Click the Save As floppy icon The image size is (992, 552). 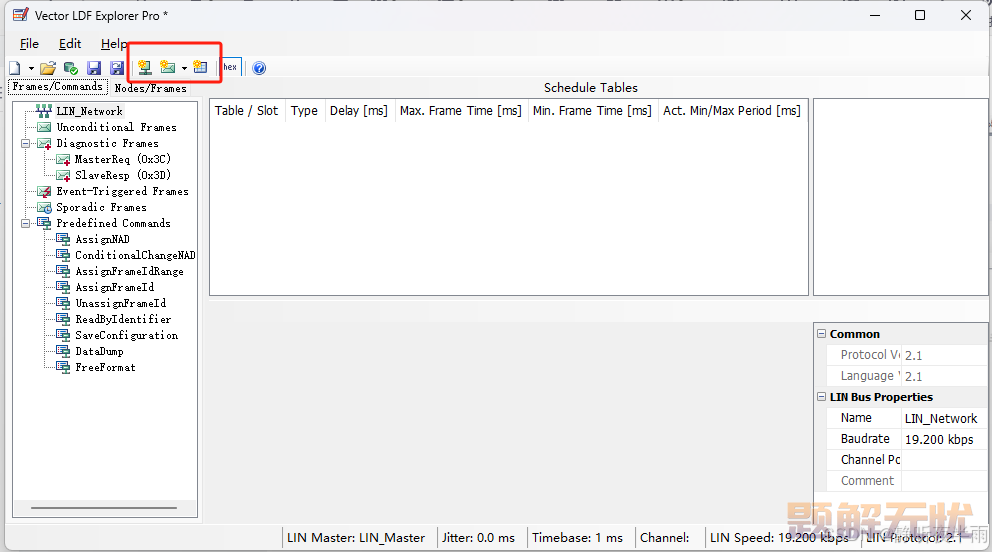click(117, 68)
